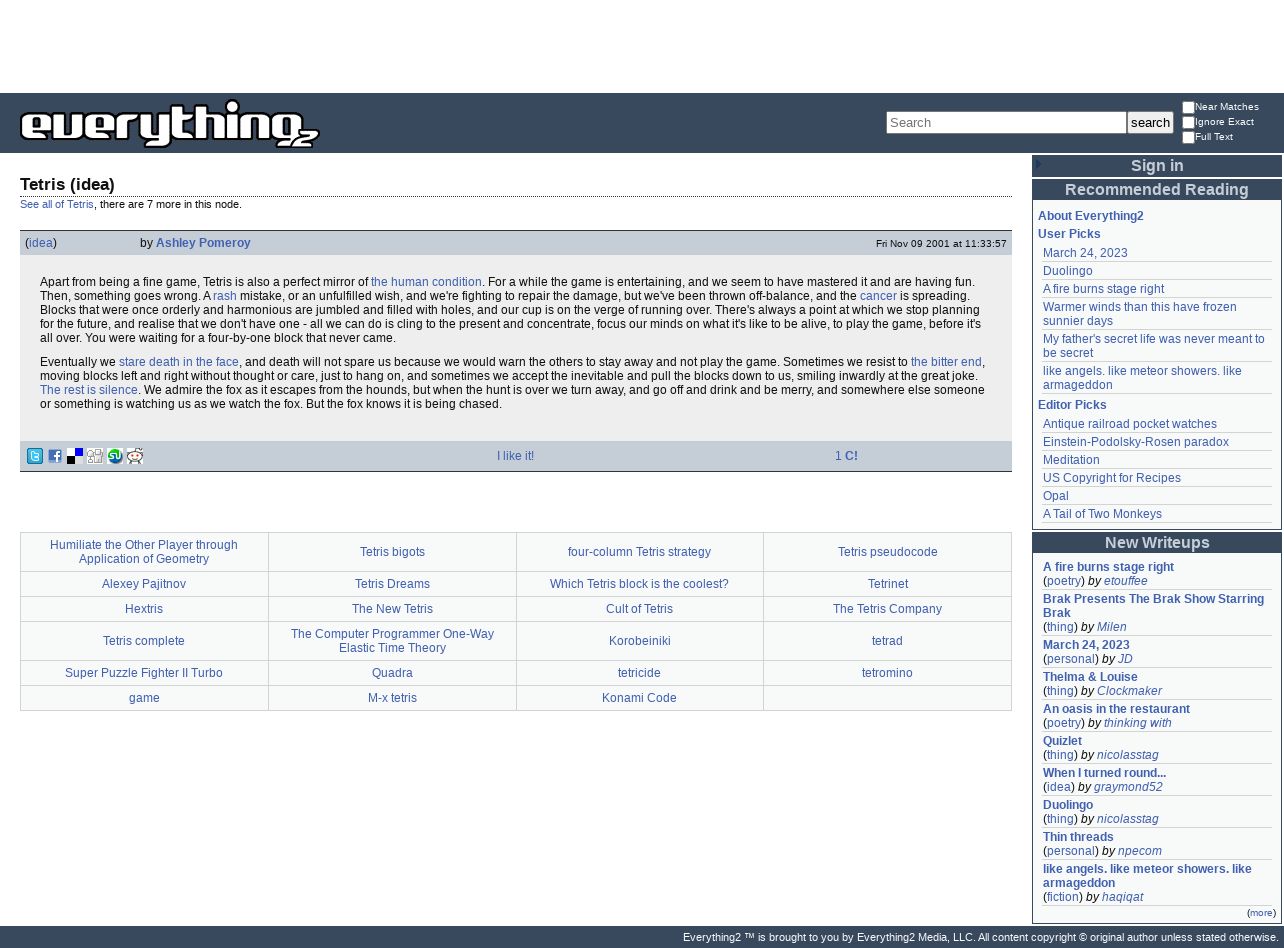Share writeup on Twitter icon
1284x948 pixels.
pyautogui.click(x=35, y=456)
